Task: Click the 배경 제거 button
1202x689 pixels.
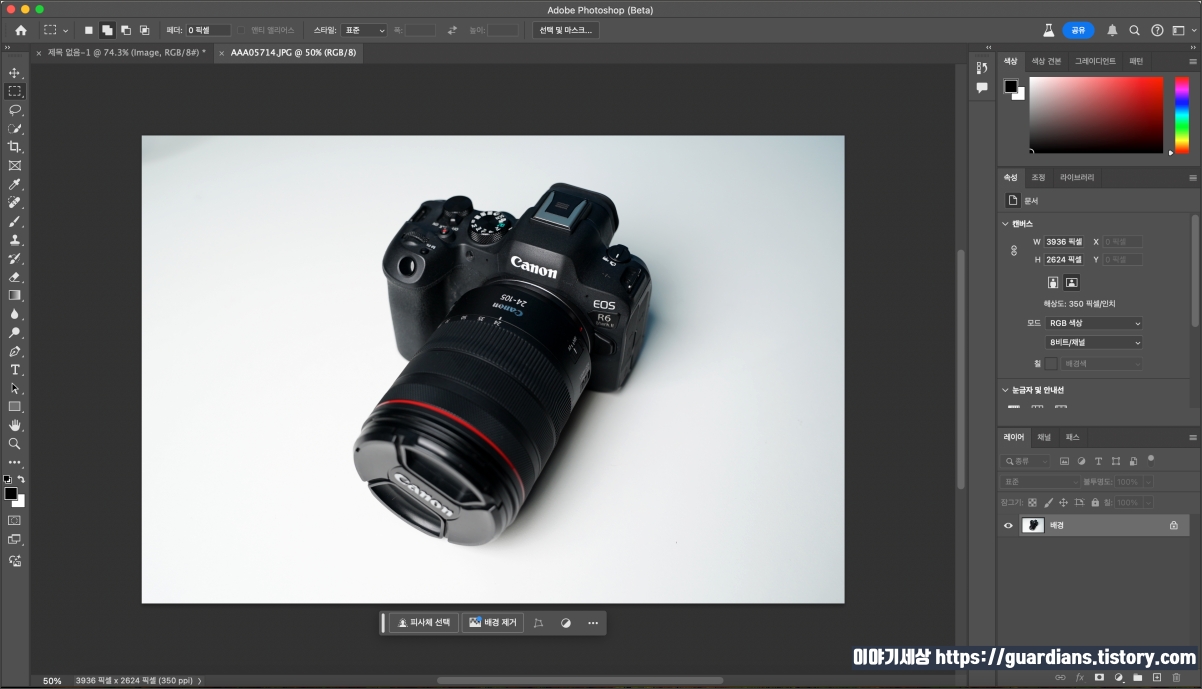Action: click(x=492, y=623)
